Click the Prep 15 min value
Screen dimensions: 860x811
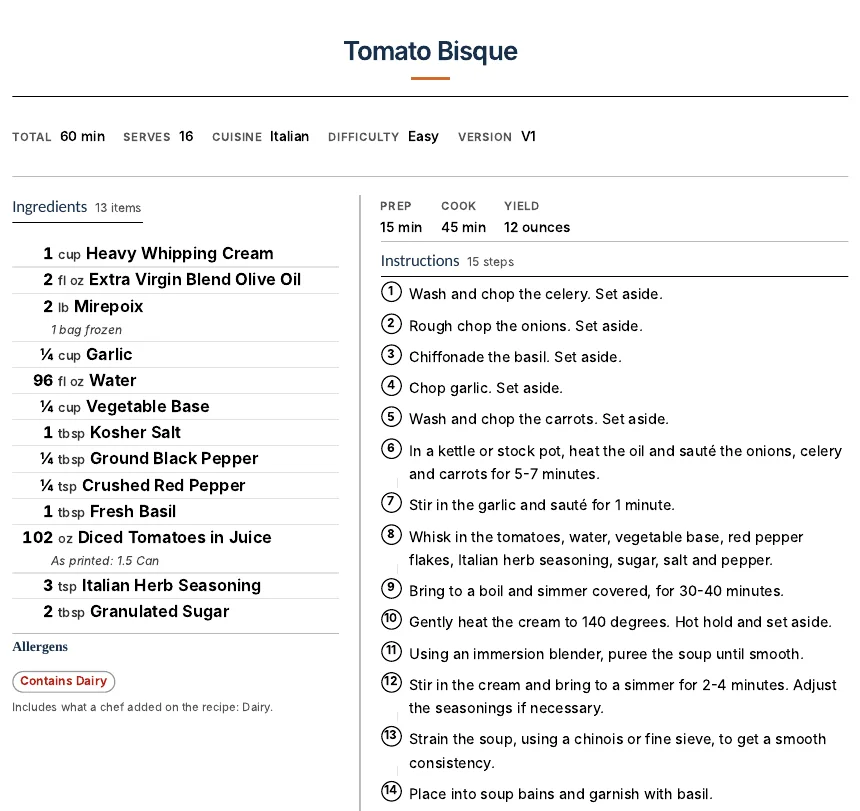401,227
